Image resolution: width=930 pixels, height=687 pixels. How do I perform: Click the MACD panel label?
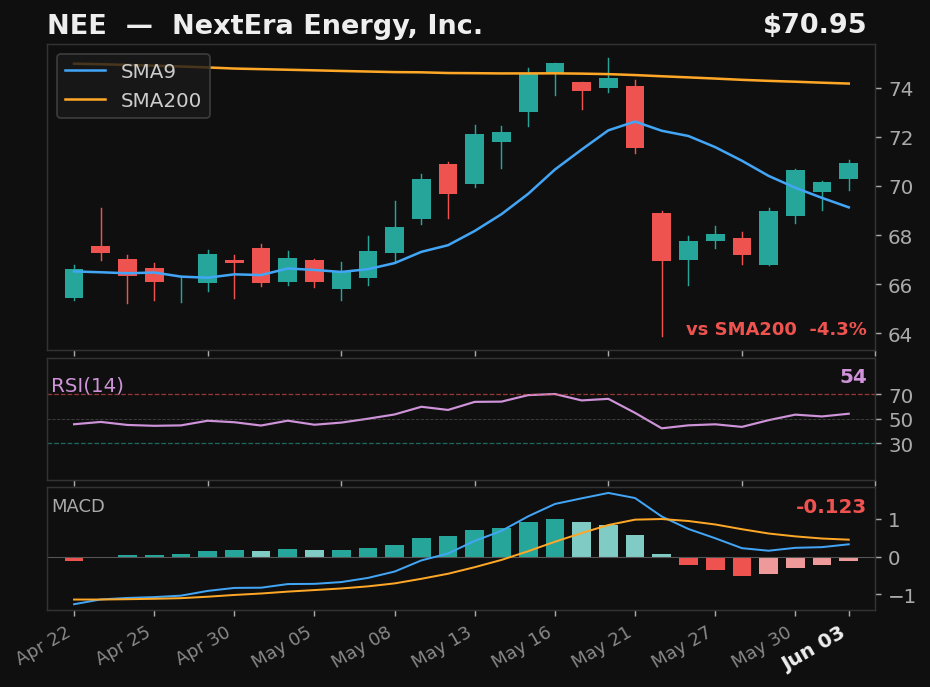point(78,506)
